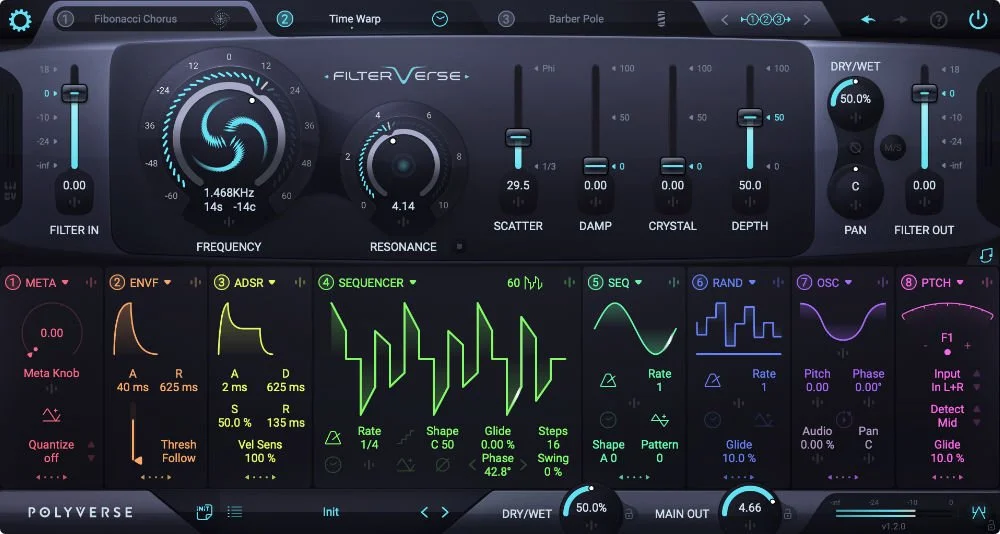Open the META modulator dropdown
Viewport: 1000px width, 534px height.
click(64, 283)
